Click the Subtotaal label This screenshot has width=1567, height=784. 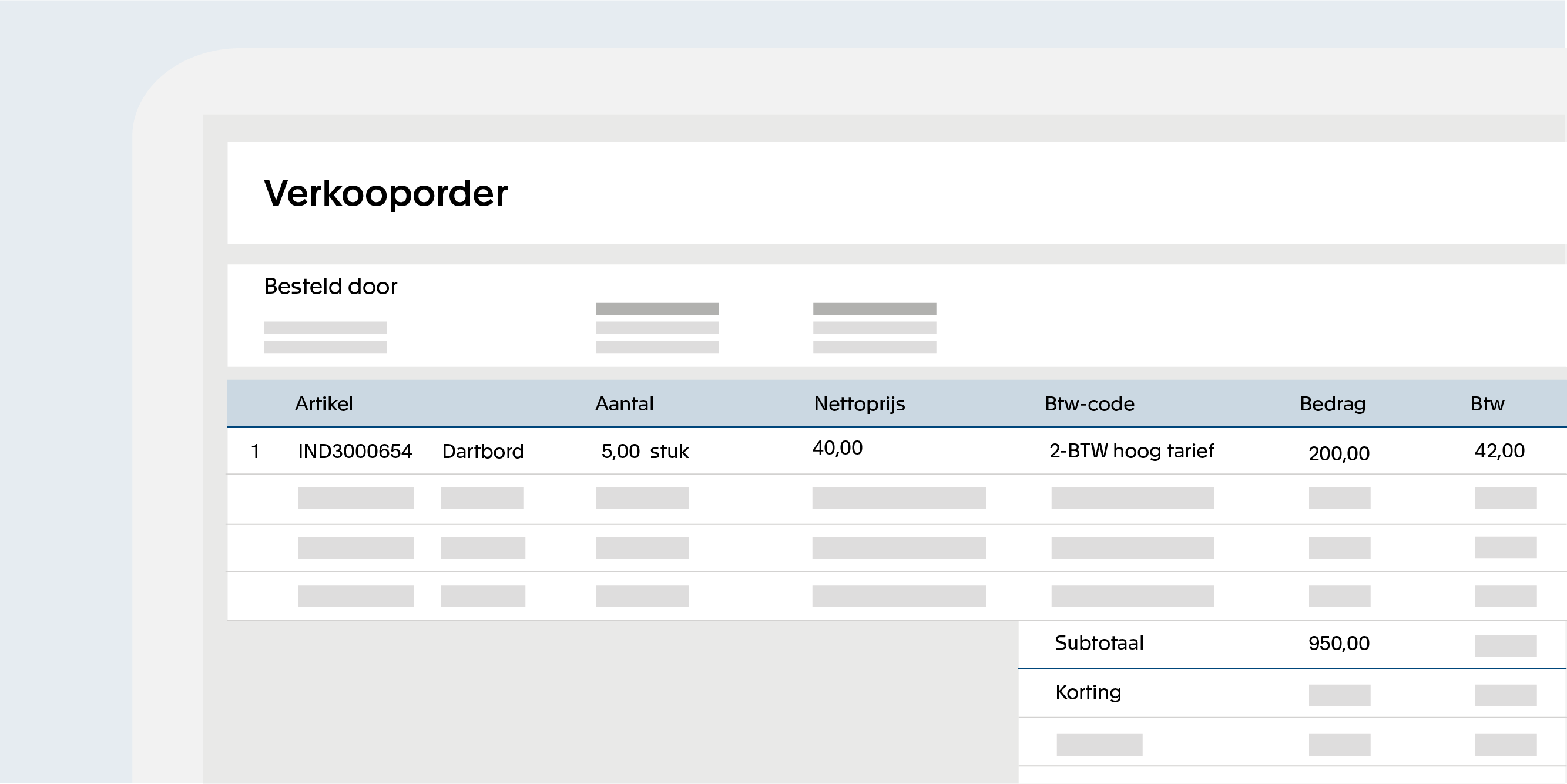(1099, 643)
